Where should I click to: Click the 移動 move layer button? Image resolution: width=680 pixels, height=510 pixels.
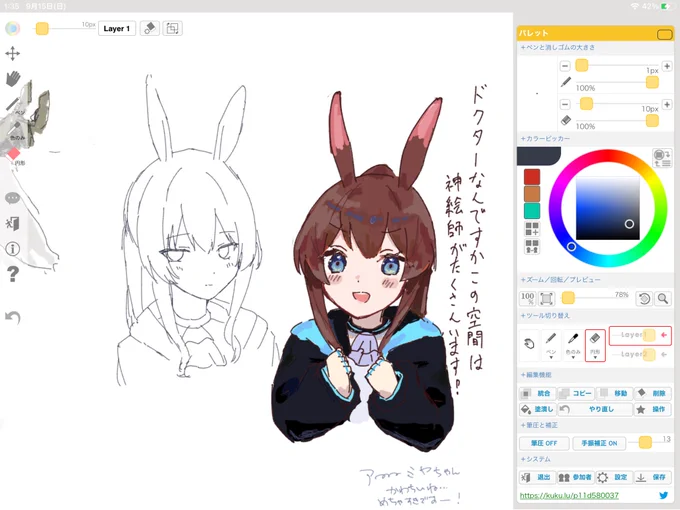pyautogui.click(x=615, y=393)
